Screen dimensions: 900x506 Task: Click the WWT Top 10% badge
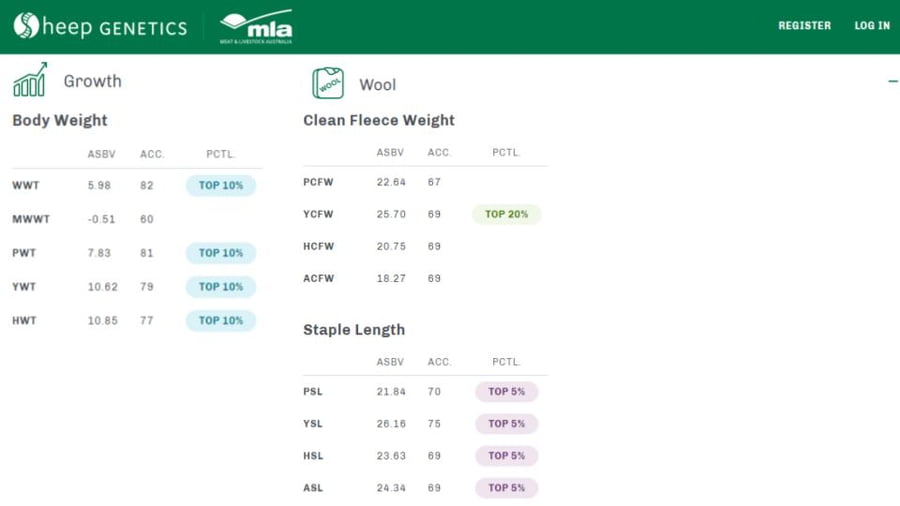(x=221, y=186)
